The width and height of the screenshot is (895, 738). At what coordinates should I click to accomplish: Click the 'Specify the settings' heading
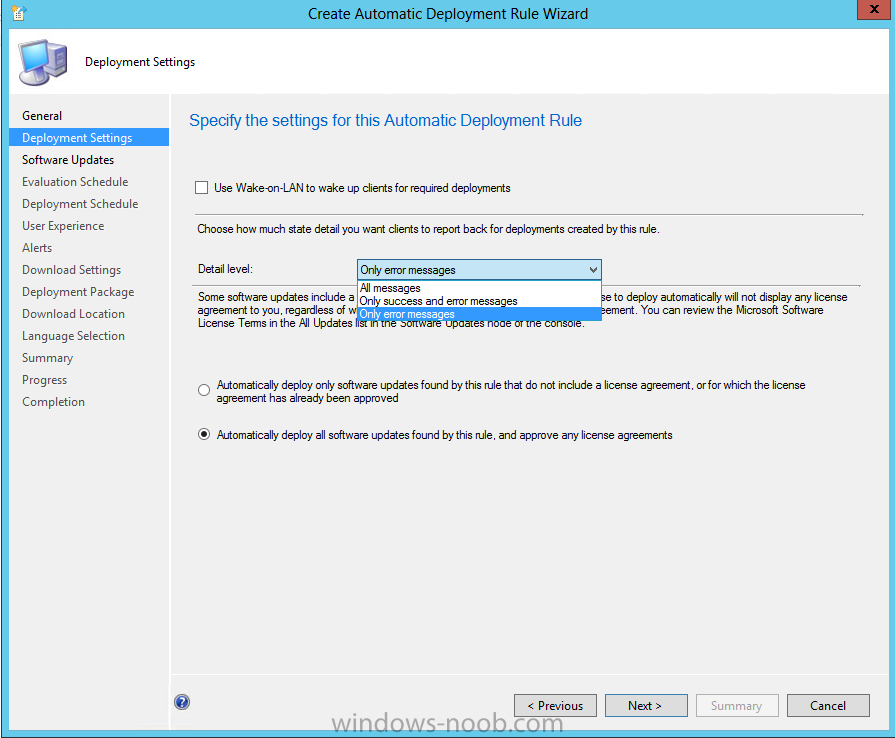click(x=385, y=120)
